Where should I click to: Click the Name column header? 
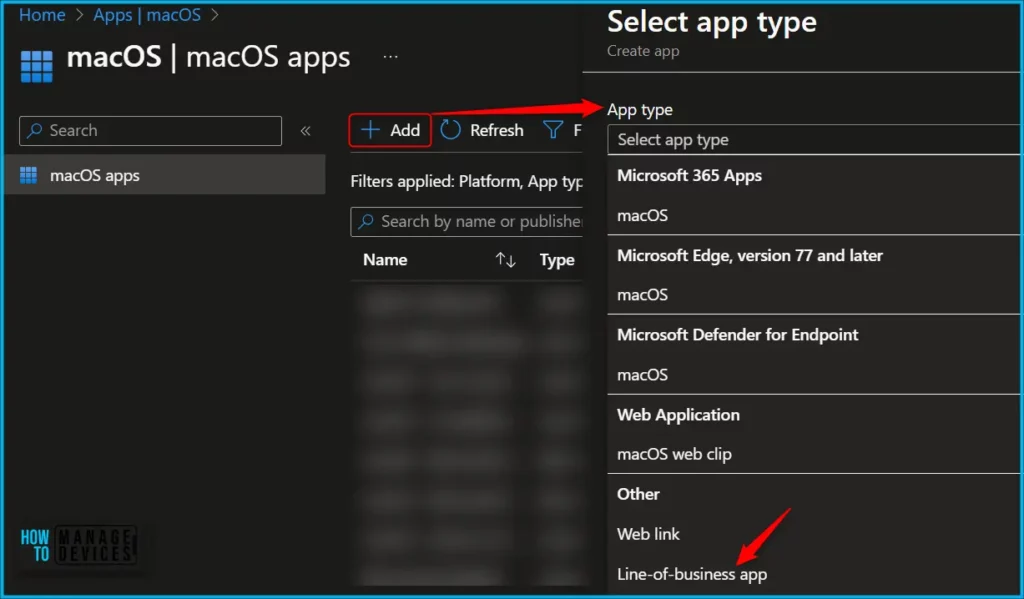pos(385,260)
